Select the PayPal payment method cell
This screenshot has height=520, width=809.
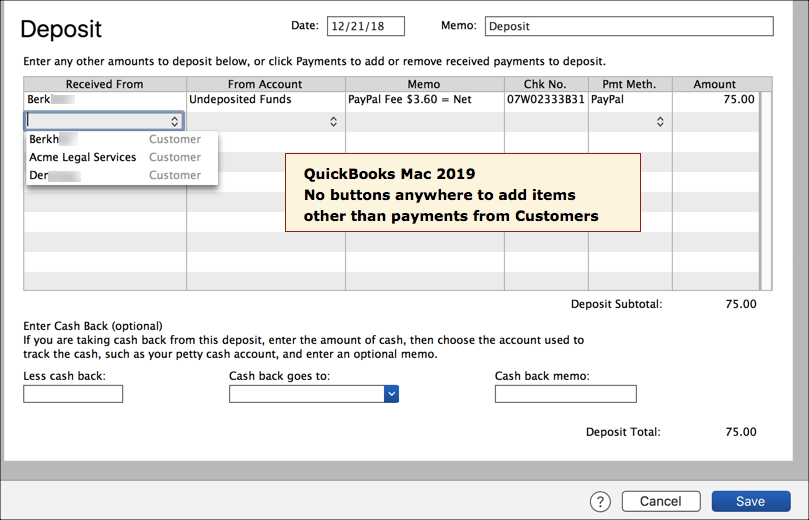click(x=630, y=100)
